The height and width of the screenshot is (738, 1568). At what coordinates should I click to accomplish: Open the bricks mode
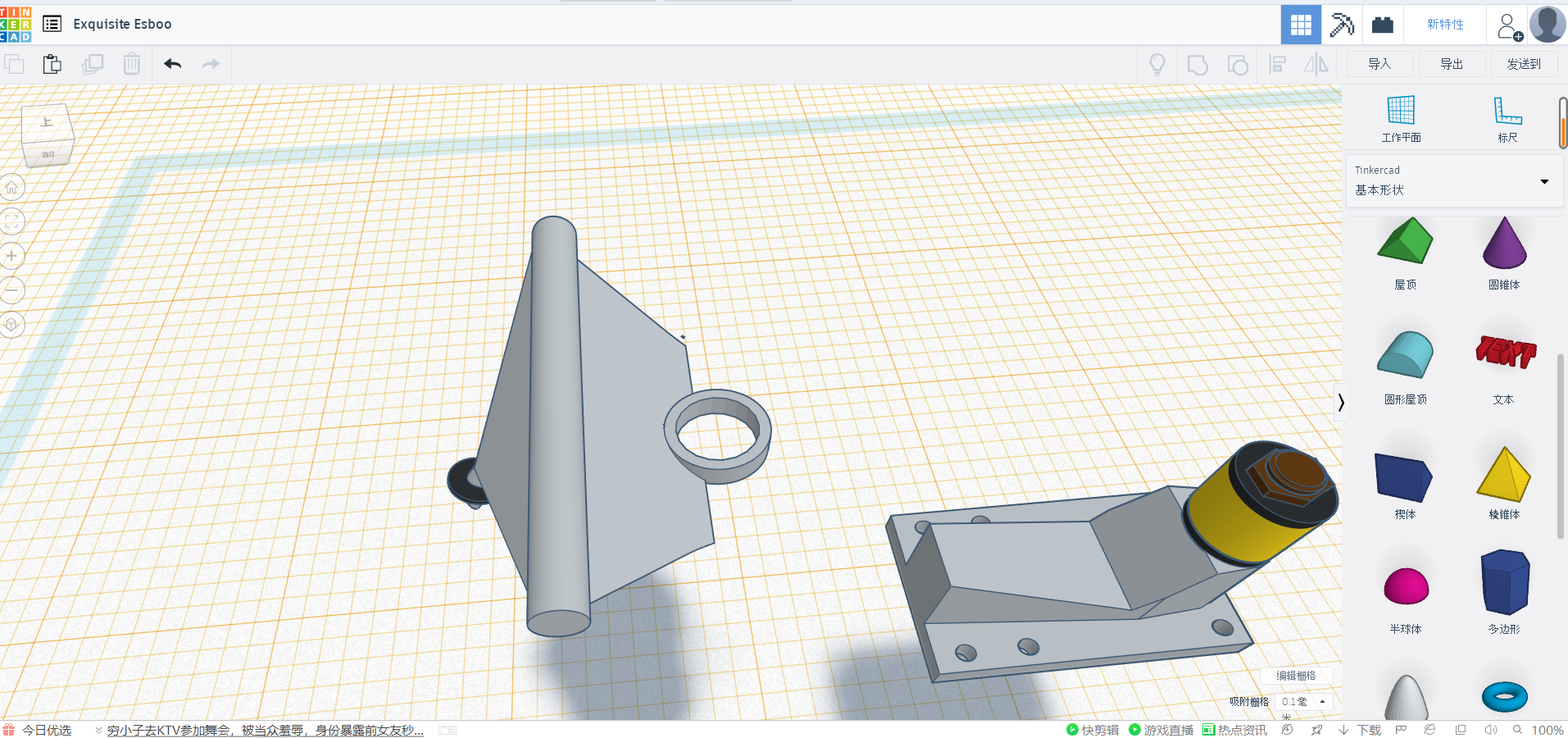point(1383,25)
